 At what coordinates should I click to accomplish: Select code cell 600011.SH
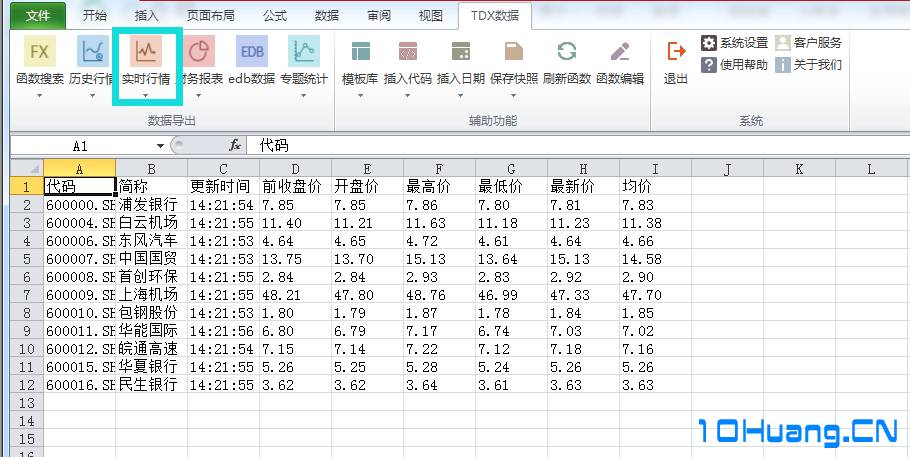[x=80, y=330]
